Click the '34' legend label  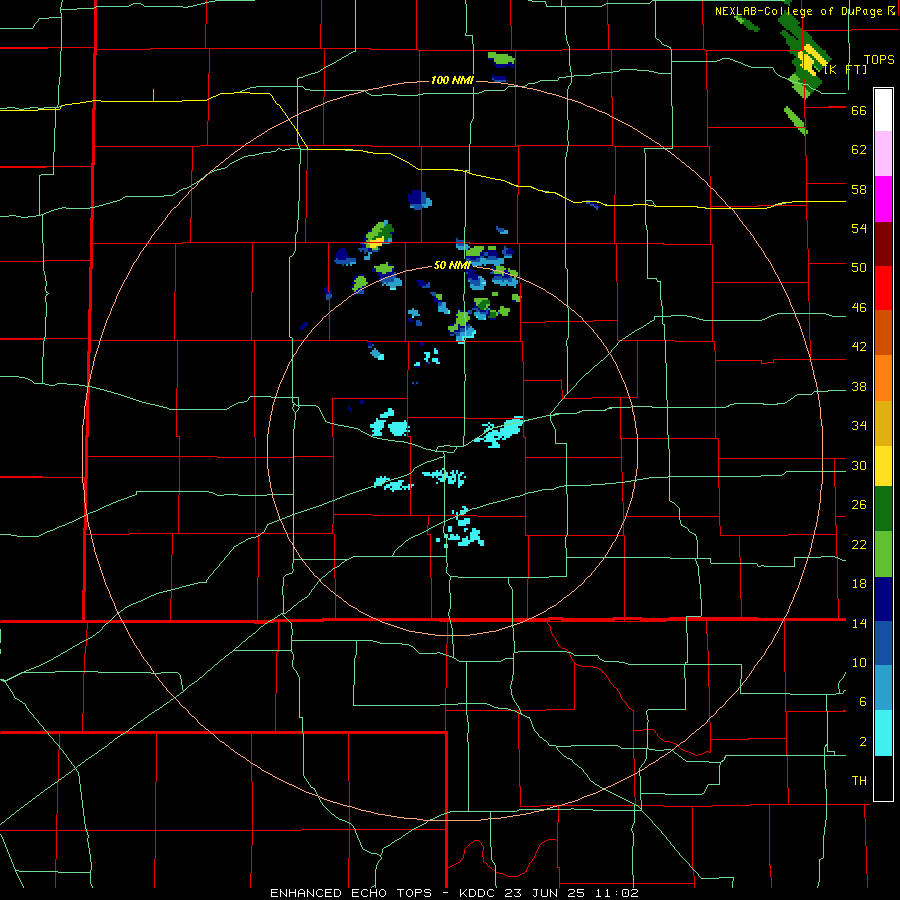859,426
